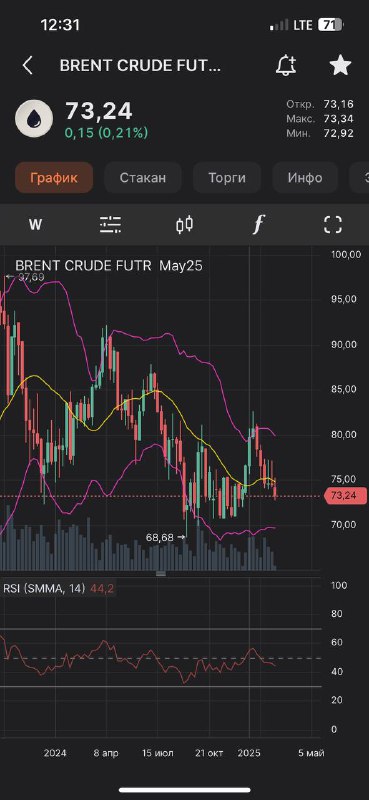369x800 pixels.
Task: Tap the handle between chart and RSI
Action: tap(161, 573)
